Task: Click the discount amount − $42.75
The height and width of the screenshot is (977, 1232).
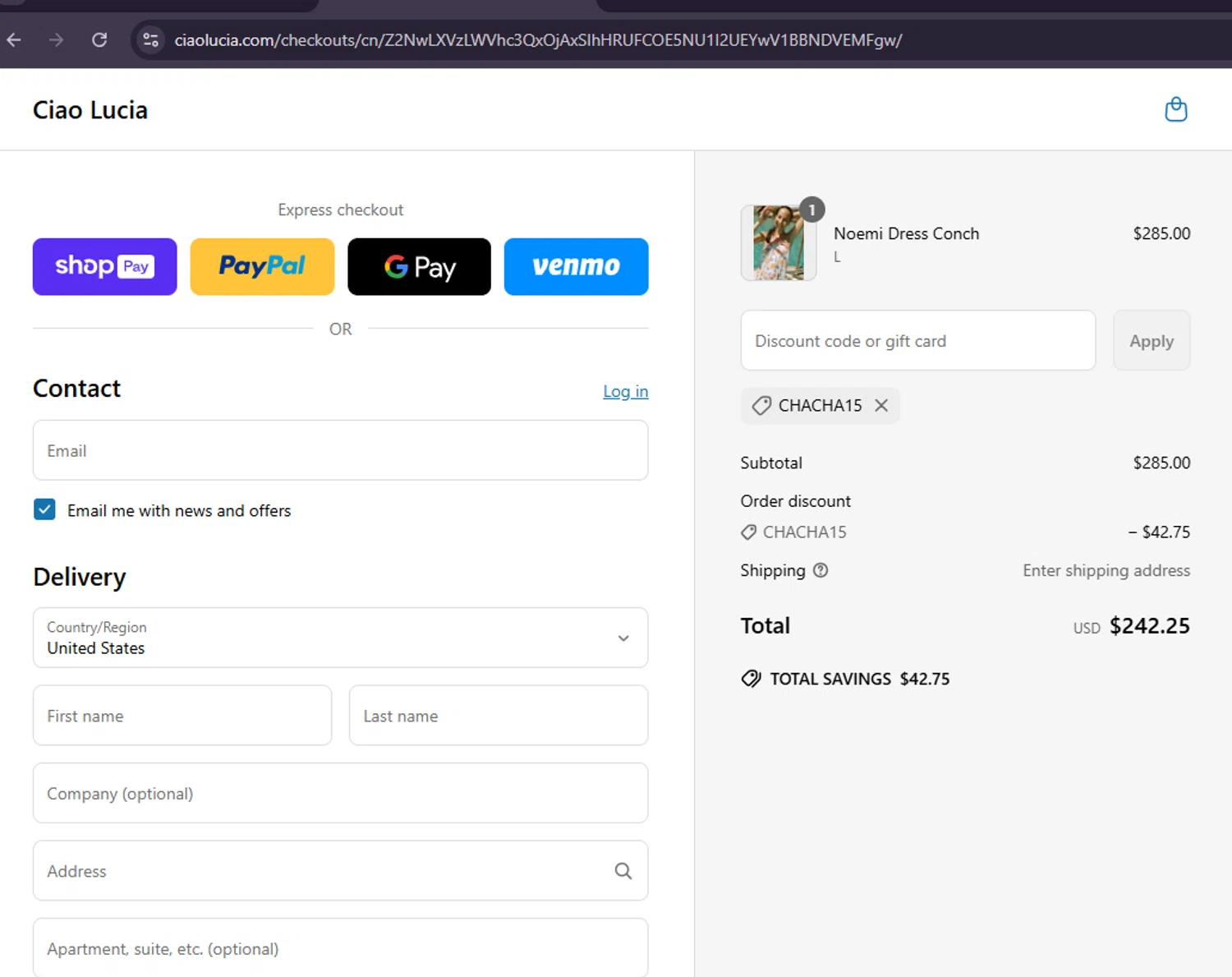Action: (1159, 532)
